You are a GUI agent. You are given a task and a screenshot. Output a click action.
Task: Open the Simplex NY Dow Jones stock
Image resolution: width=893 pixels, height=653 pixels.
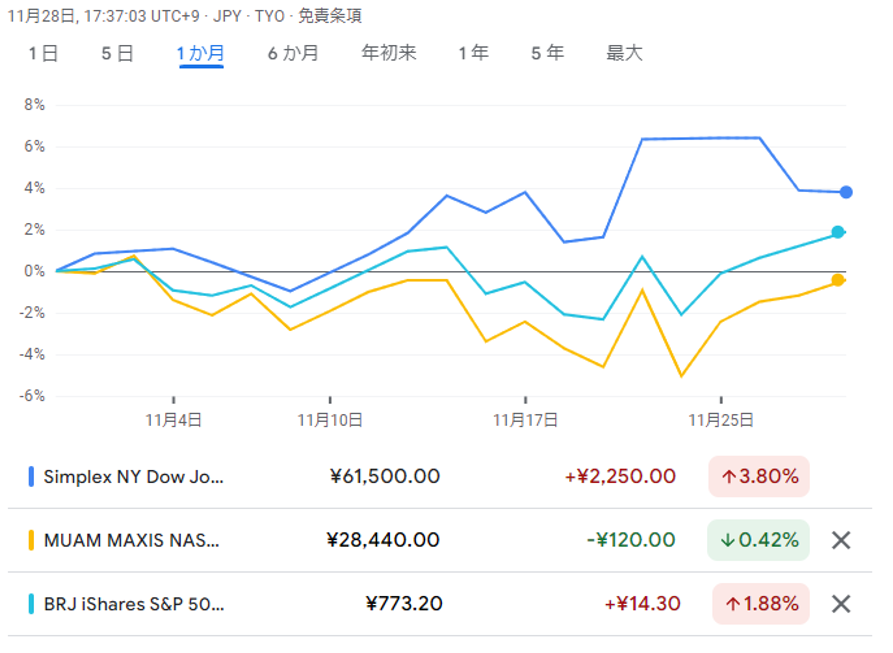134,477
